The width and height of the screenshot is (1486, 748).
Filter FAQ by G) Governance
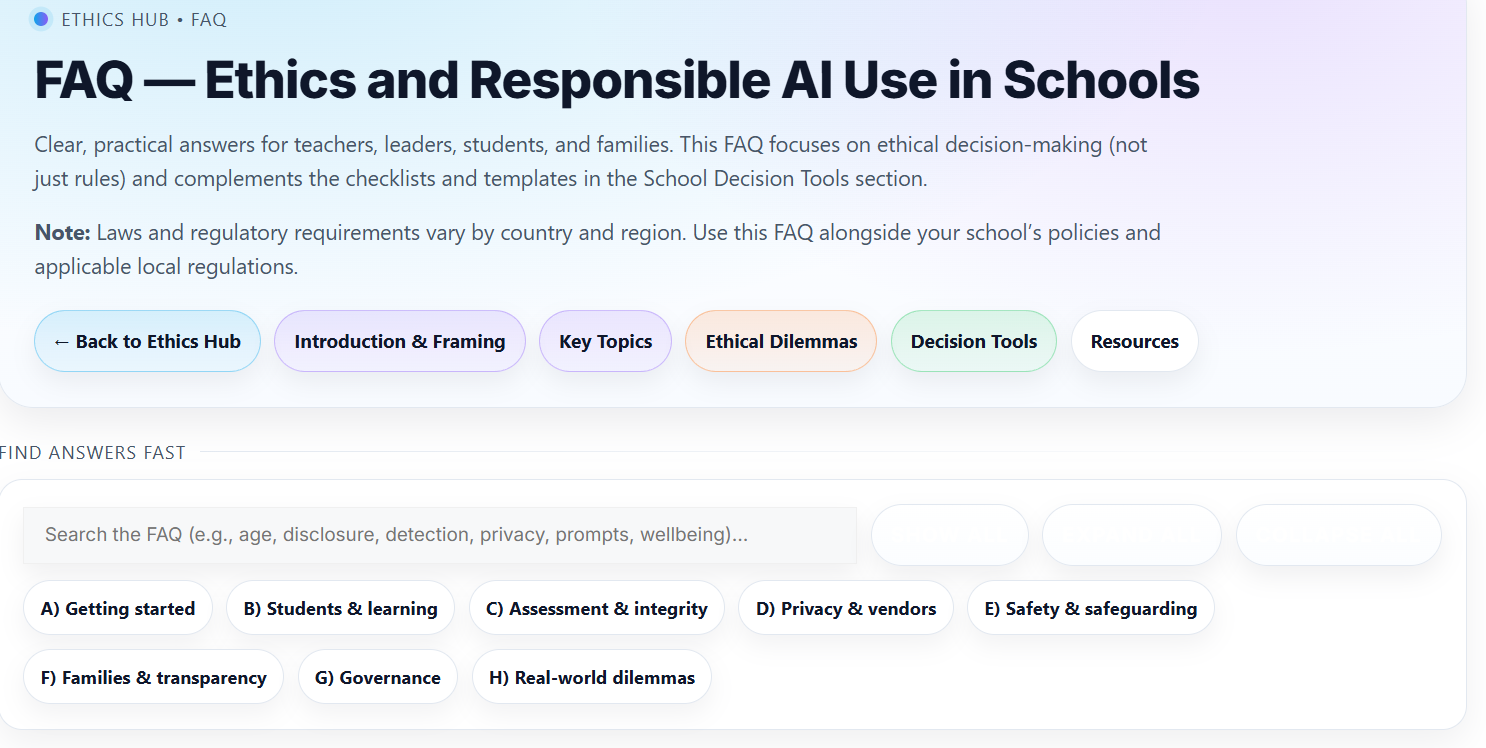point(377,677)
